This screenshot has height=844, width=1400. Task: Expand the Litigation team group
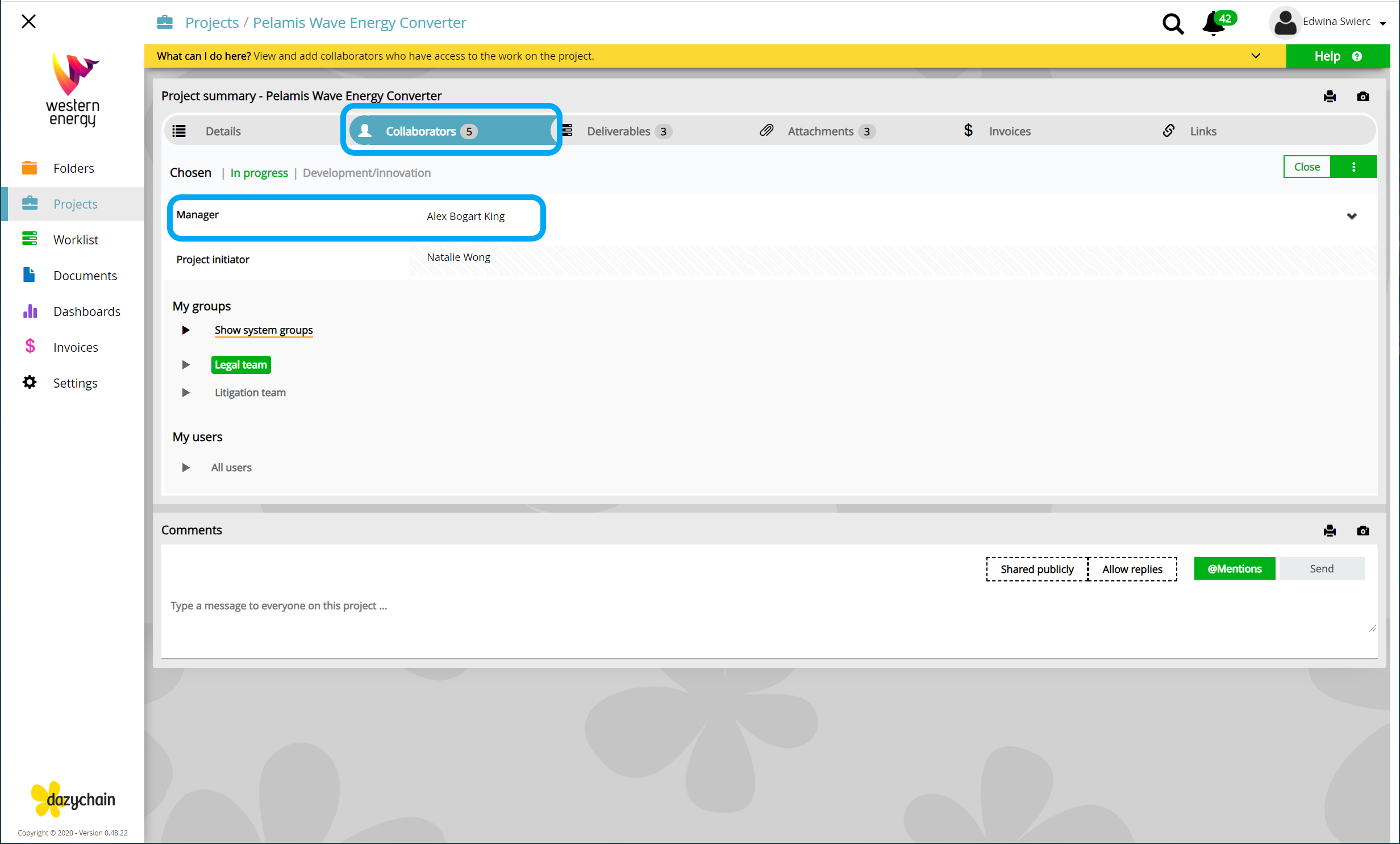tap(186, 393)
